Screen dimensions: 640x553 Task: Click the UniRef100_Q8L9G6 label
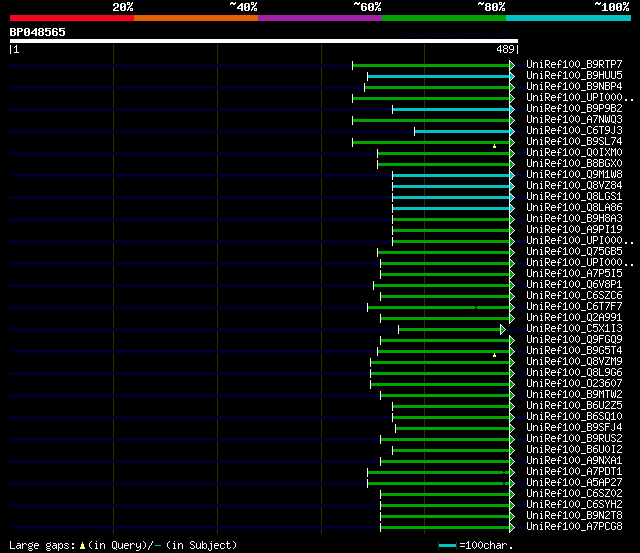tap(574, 373)
